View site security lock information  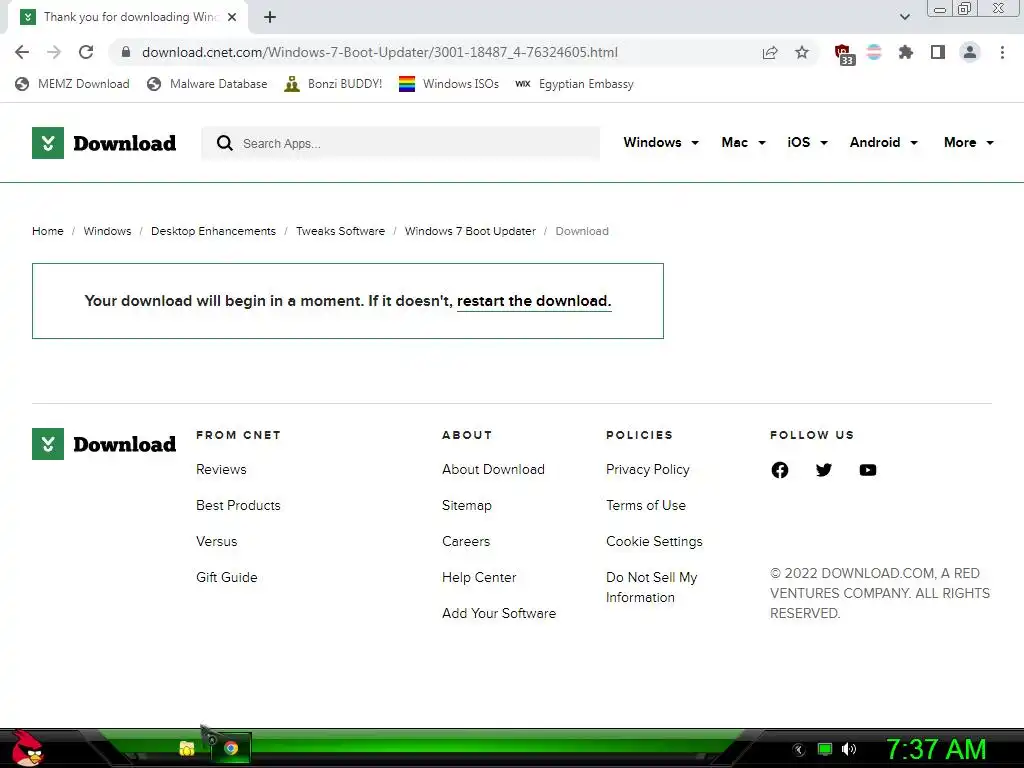[126, 52]
